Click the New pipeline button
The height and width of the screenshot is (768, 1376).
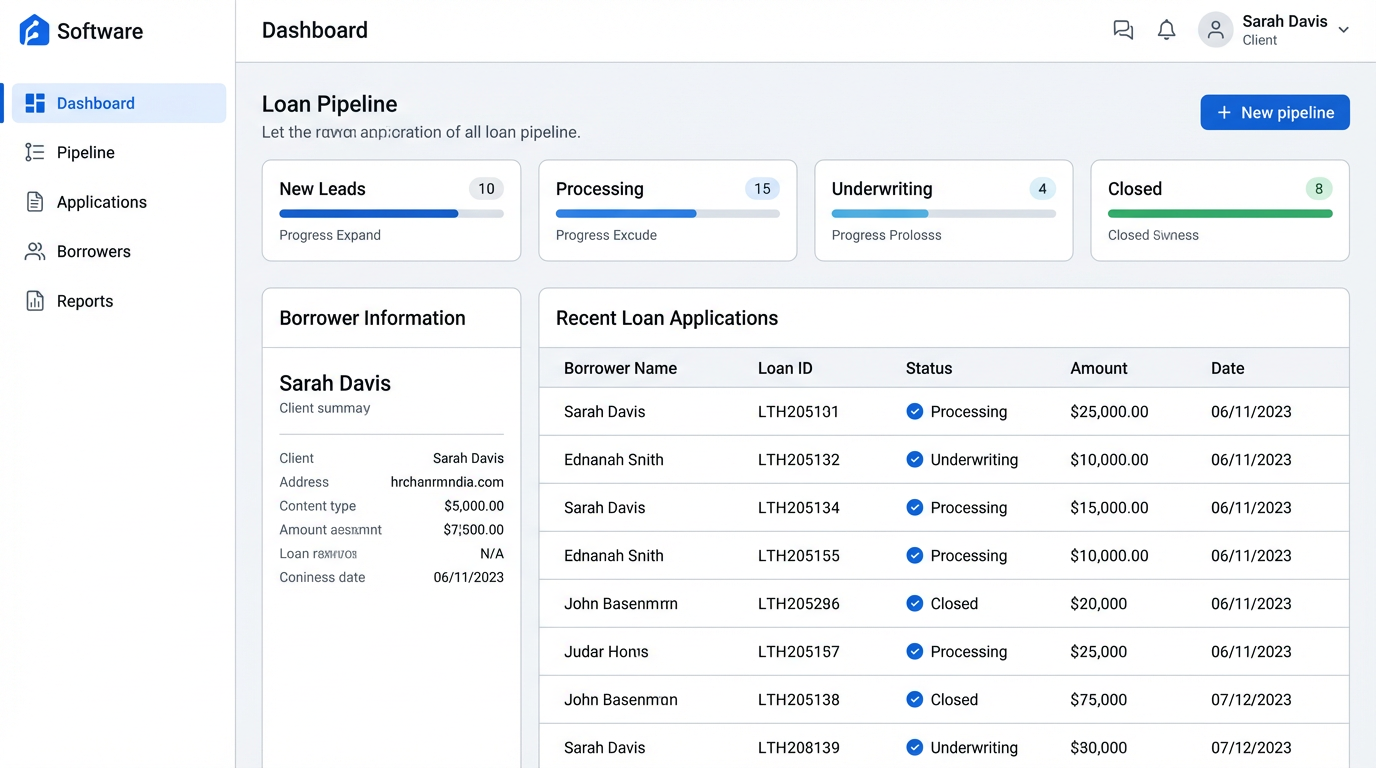tap(1274, 112)
